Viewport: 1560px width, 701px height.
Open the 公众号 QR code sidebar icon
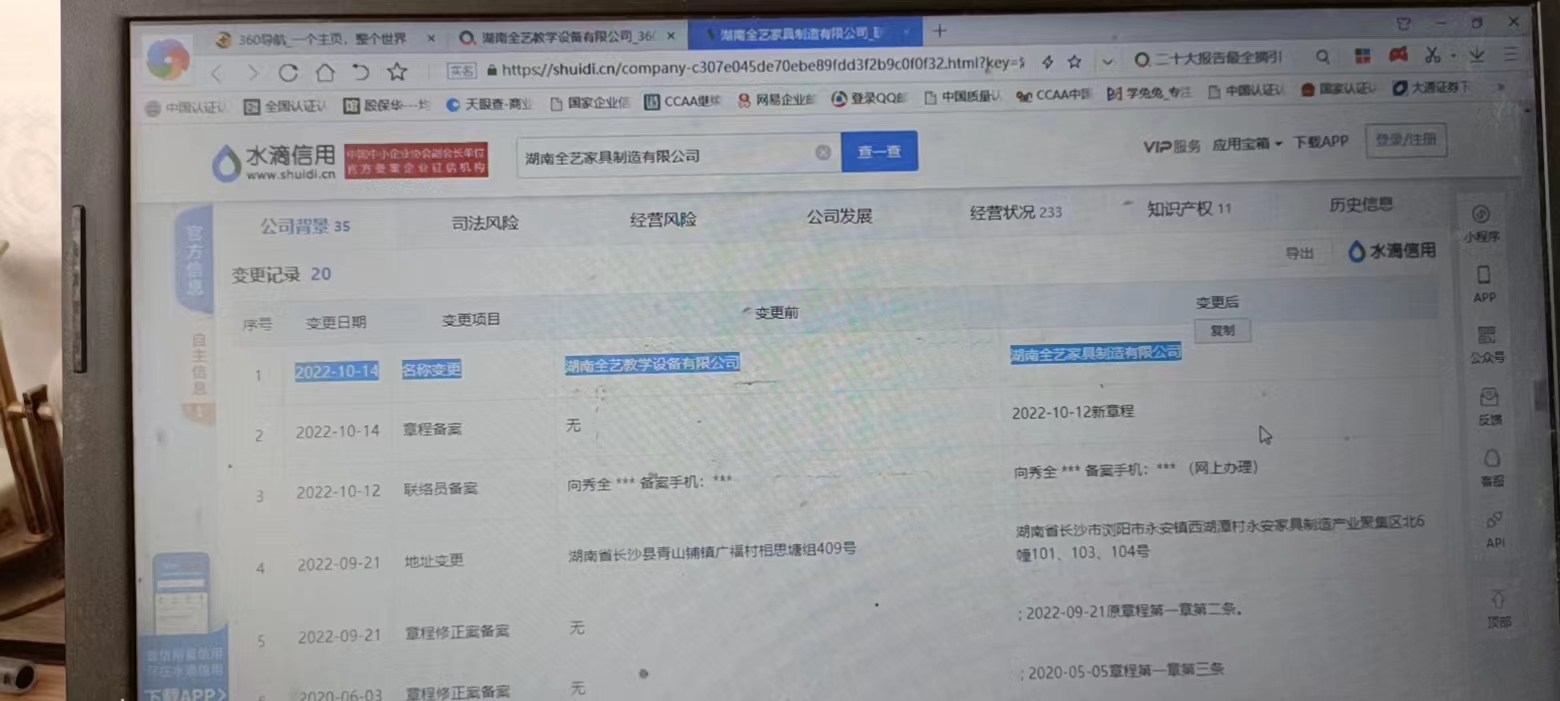click(1487, 343)
